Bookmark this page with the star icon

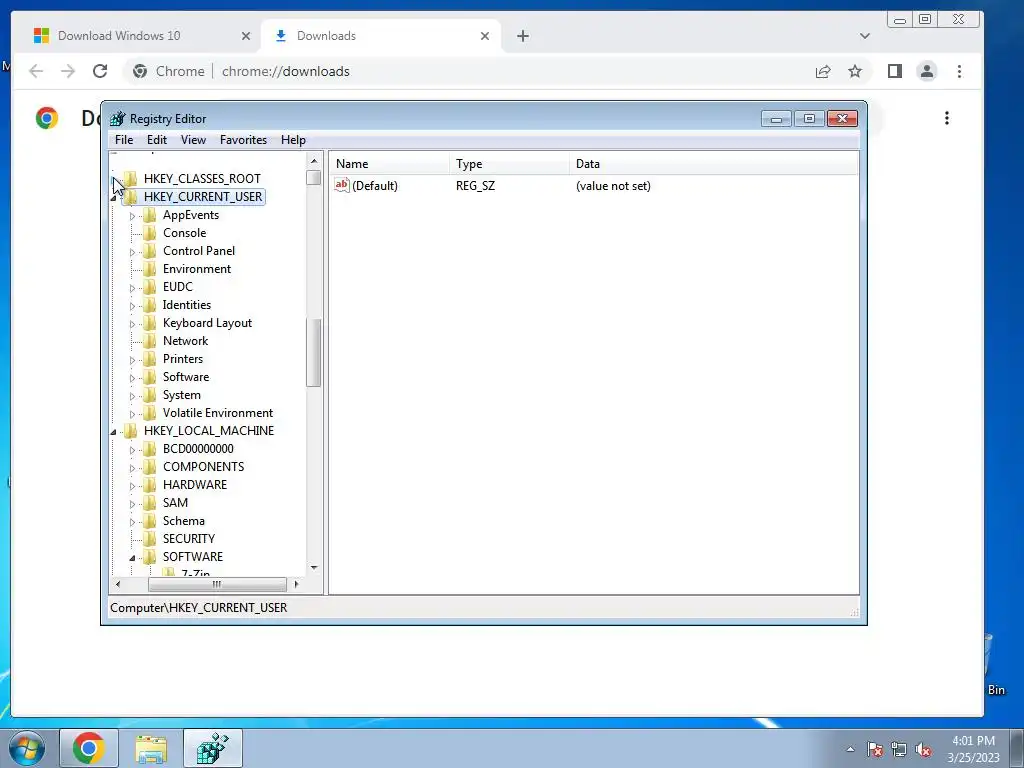click(x=855, y=71)
